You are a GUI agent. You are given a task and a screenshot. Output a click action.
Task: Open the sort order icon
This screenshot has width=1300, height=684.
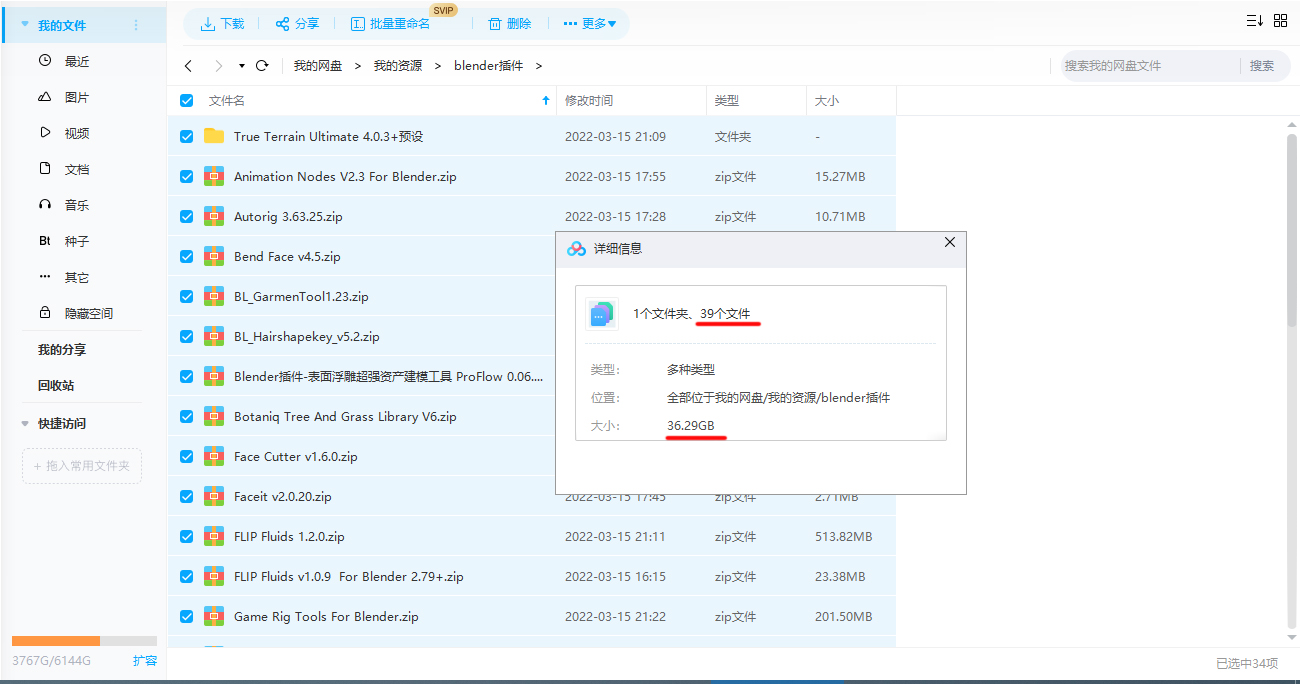click(1254, 21)
